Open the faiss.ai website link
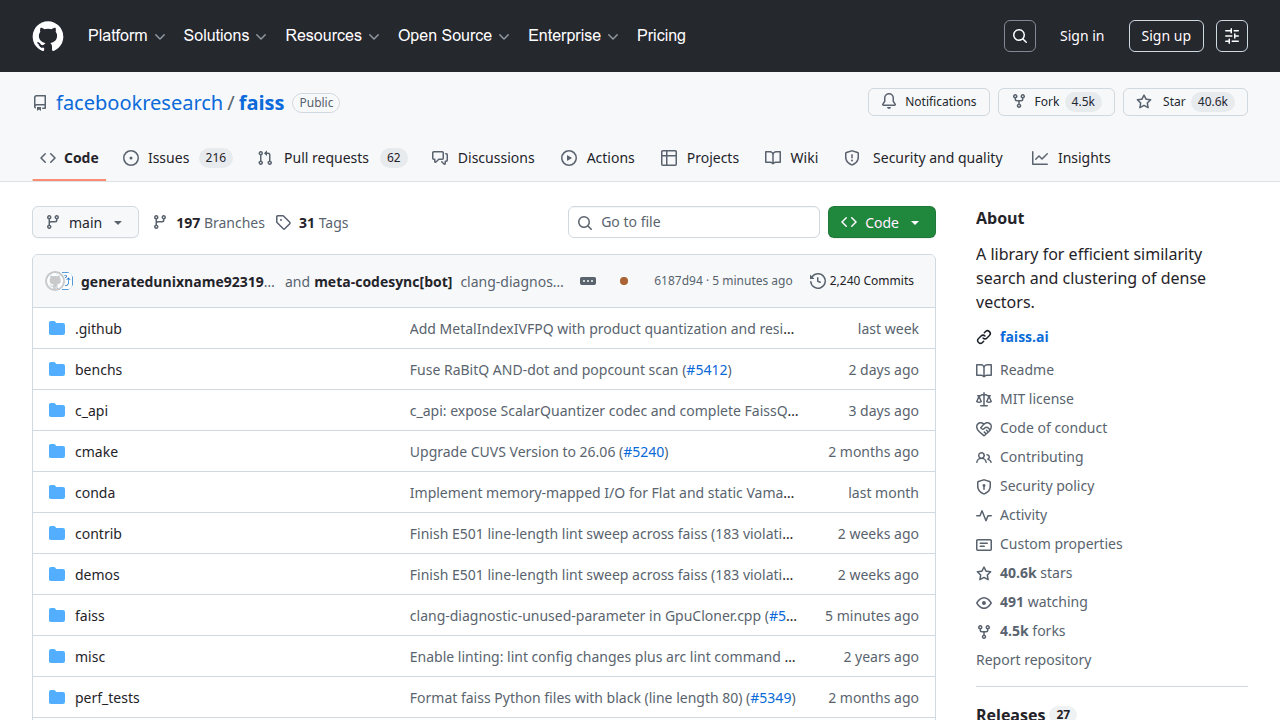1280x720 pixels. [x=1024, y=337]
